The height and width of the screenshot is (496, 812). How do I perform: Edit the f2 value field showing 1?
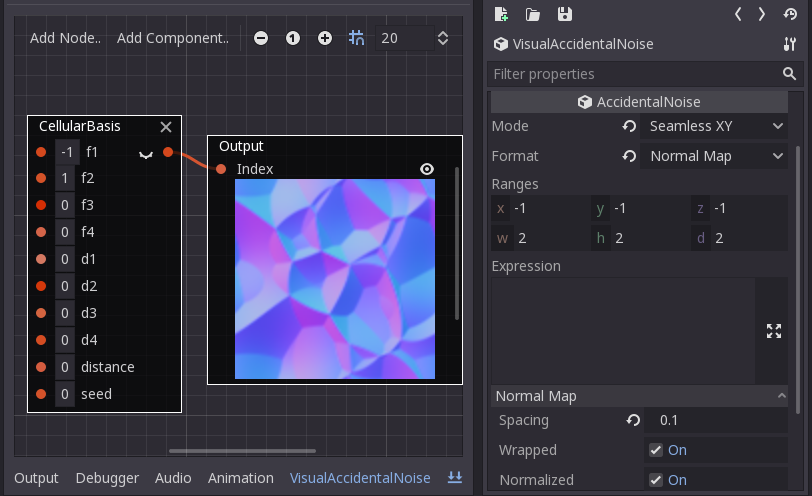[x=65, y=178]
